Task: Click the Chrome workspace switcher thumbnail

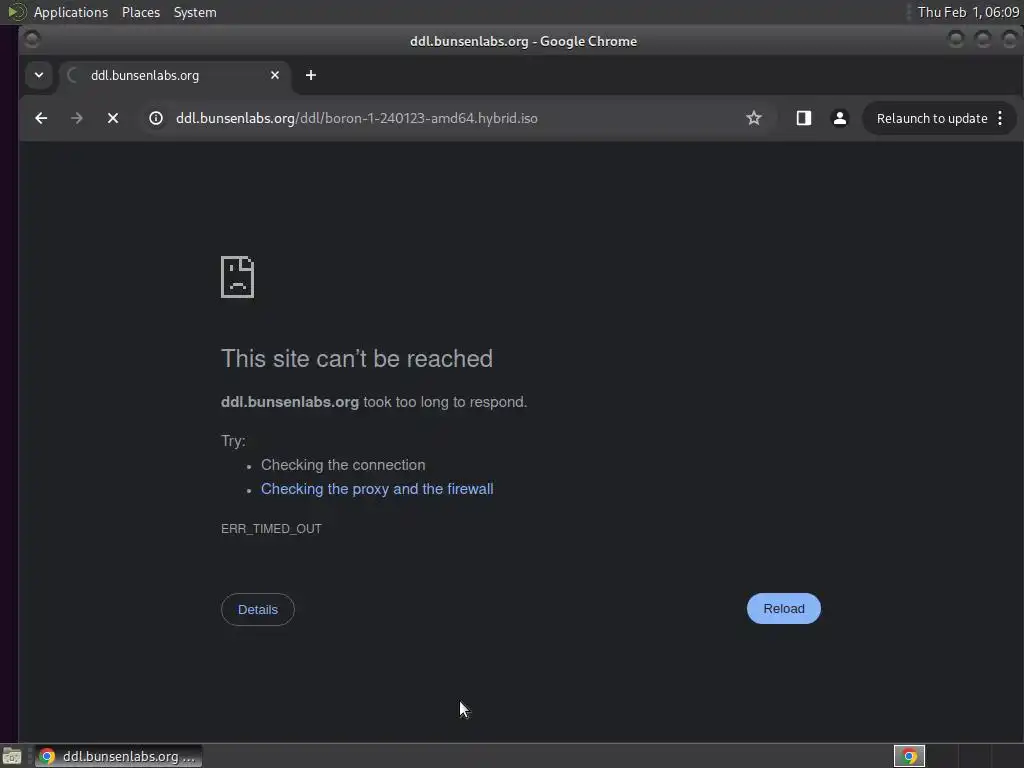Action: click(x=909, y=756)
